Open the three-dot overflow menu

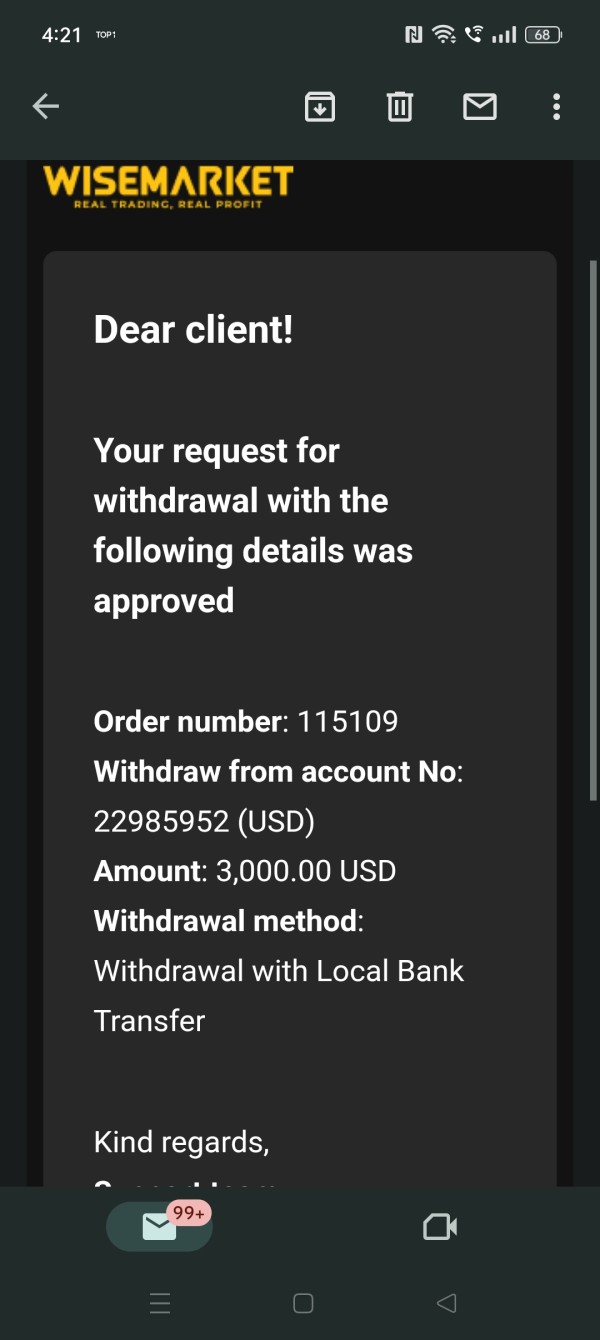[x=556, y=106]
